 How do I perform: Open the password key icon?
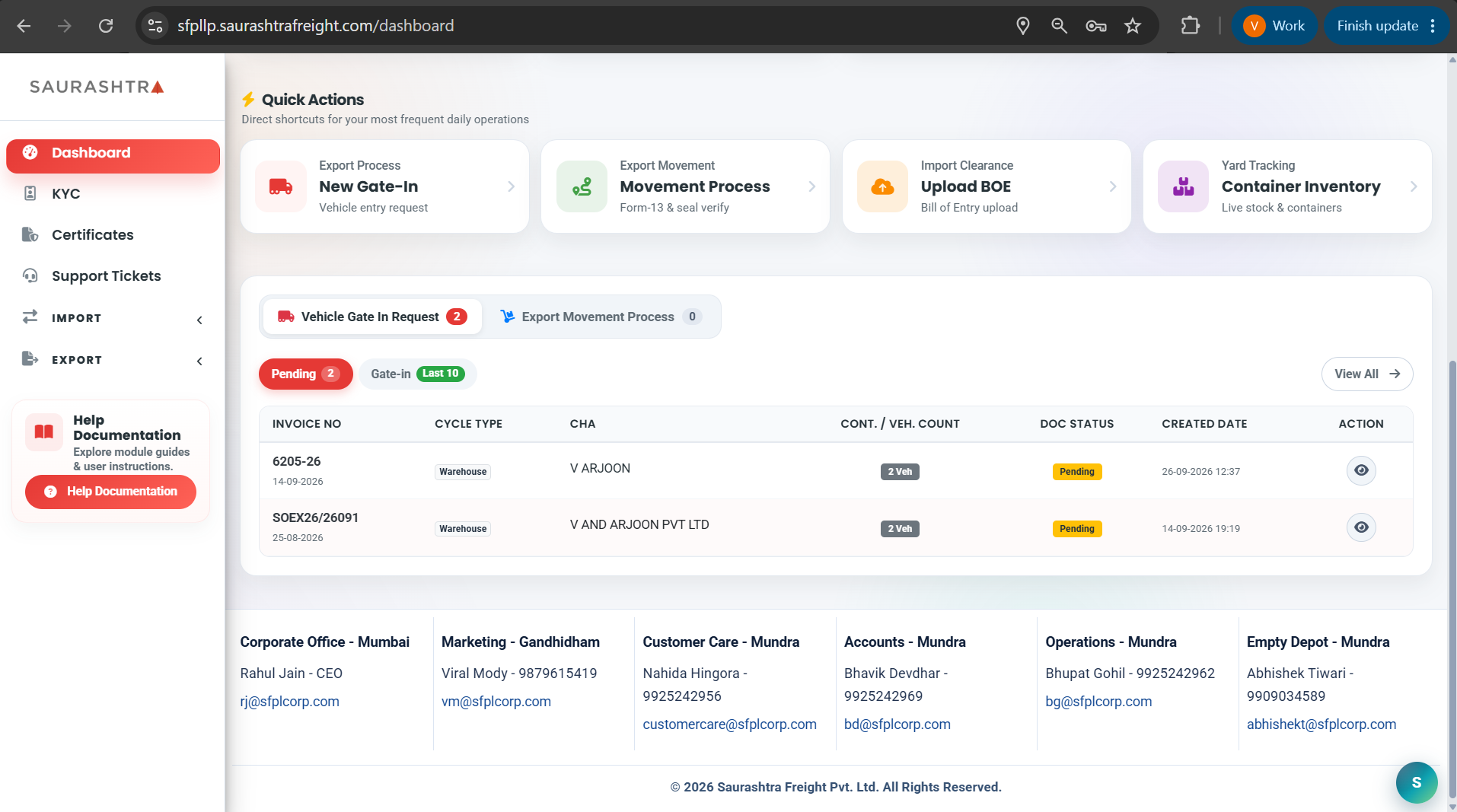pos(1096,26)
